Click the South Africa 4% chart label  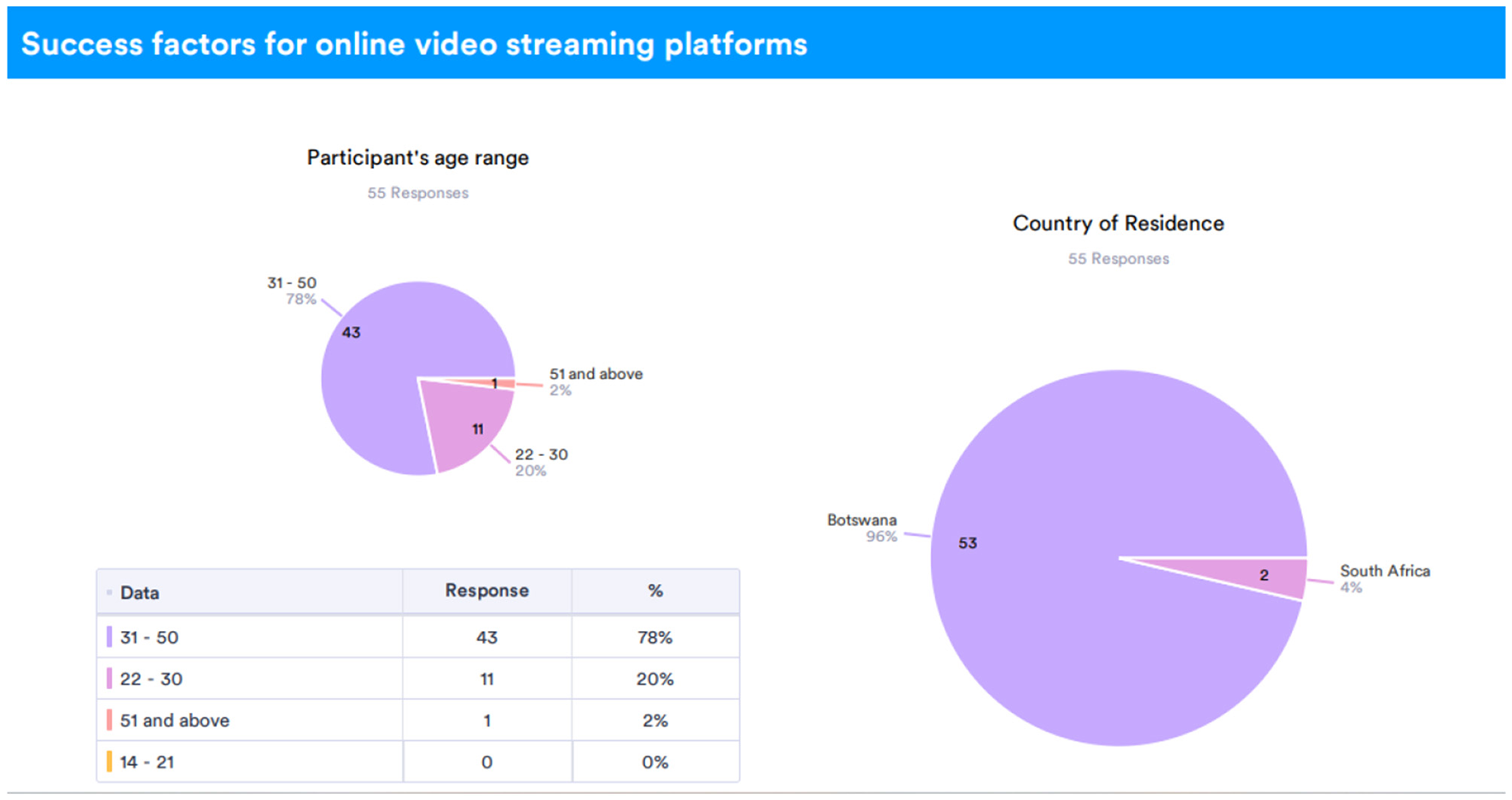pyautogui.click(x=1383, y=578)
